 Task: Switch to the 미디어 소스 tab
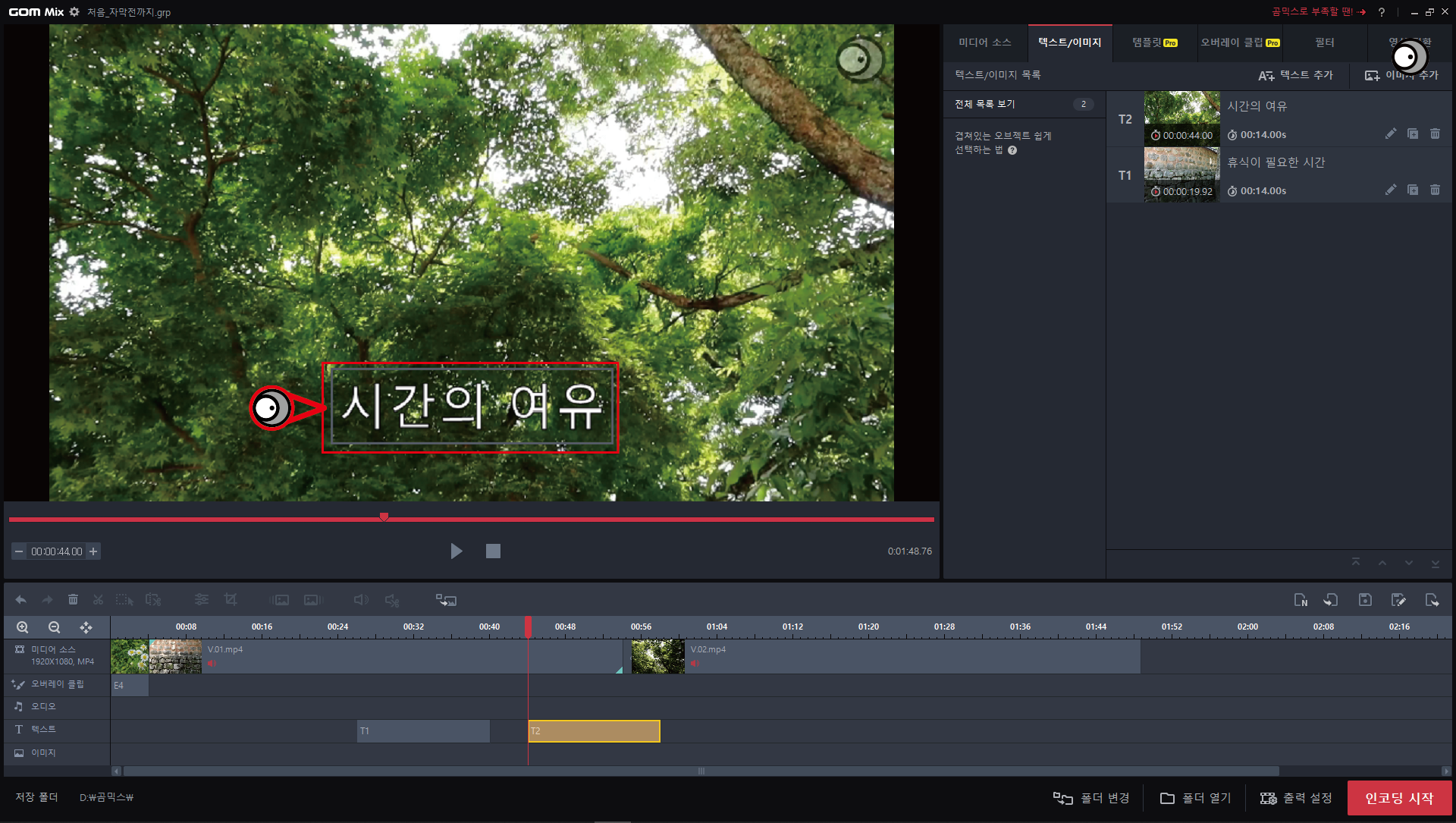pyautogui.click(x=984, y=42)
